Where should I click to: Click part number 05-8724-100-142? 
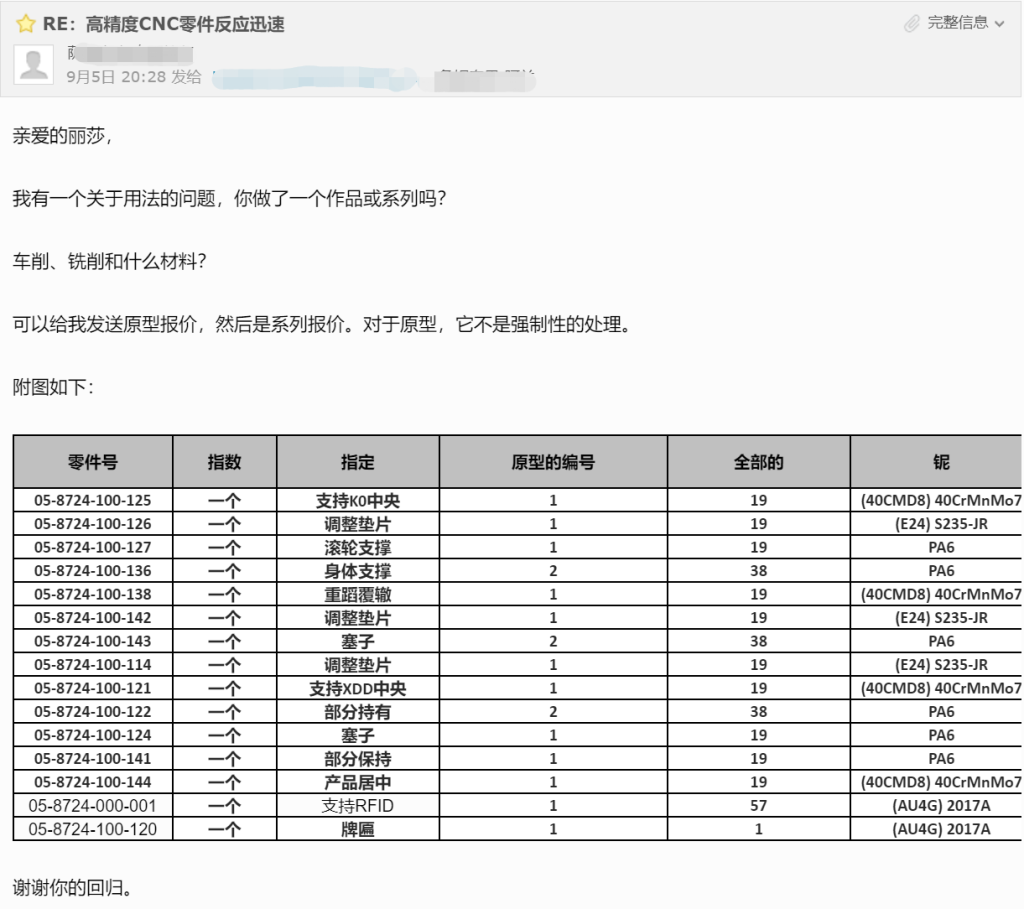93,618
